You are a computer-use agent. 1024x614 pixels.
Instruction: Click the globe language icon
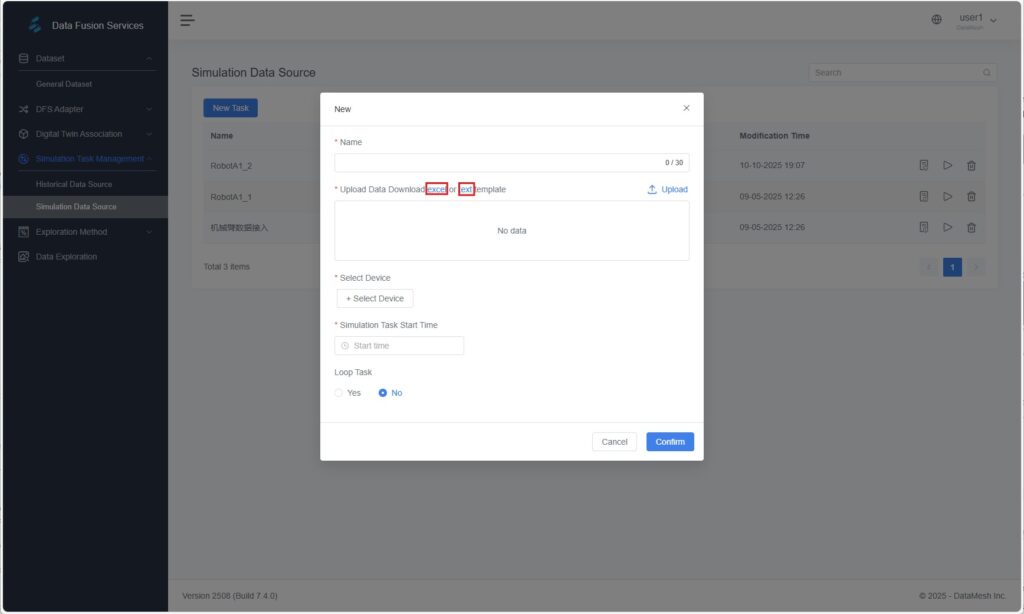936,20
